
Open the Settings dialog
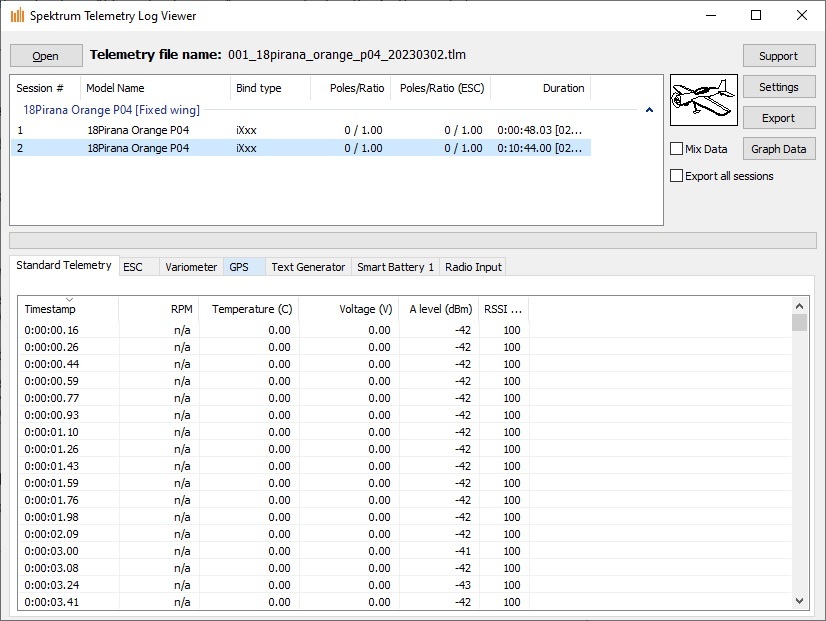[x=779, y=87]
